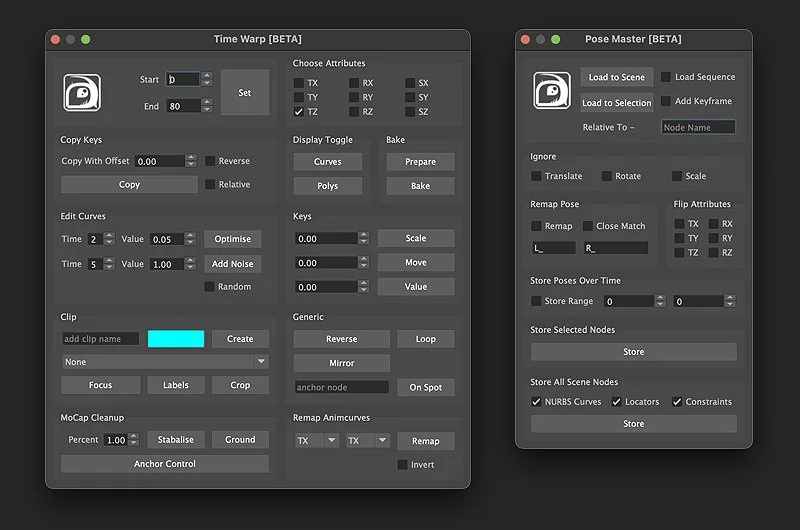Screen dimensions: 800x530
Task: Click the Add Noise button
Action: point(233,264)
